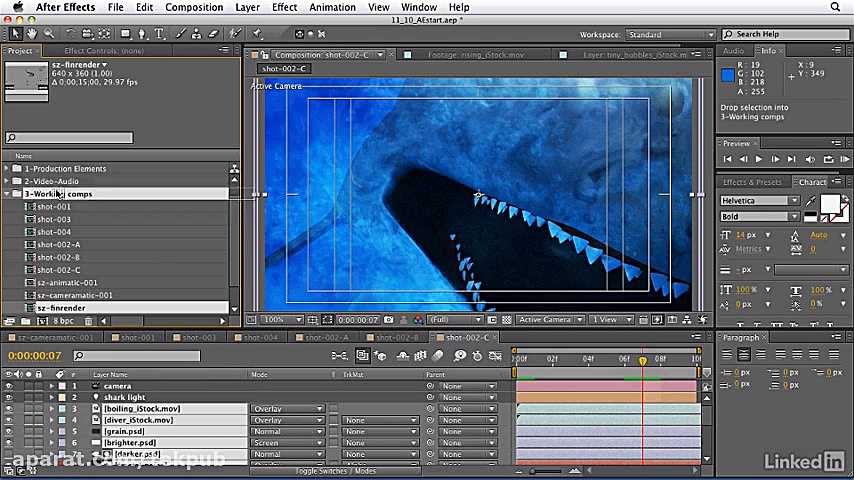This screenshot has height=480, width=854.
Task: Select the Puppet Pin tool
Action: coord(257,34)
